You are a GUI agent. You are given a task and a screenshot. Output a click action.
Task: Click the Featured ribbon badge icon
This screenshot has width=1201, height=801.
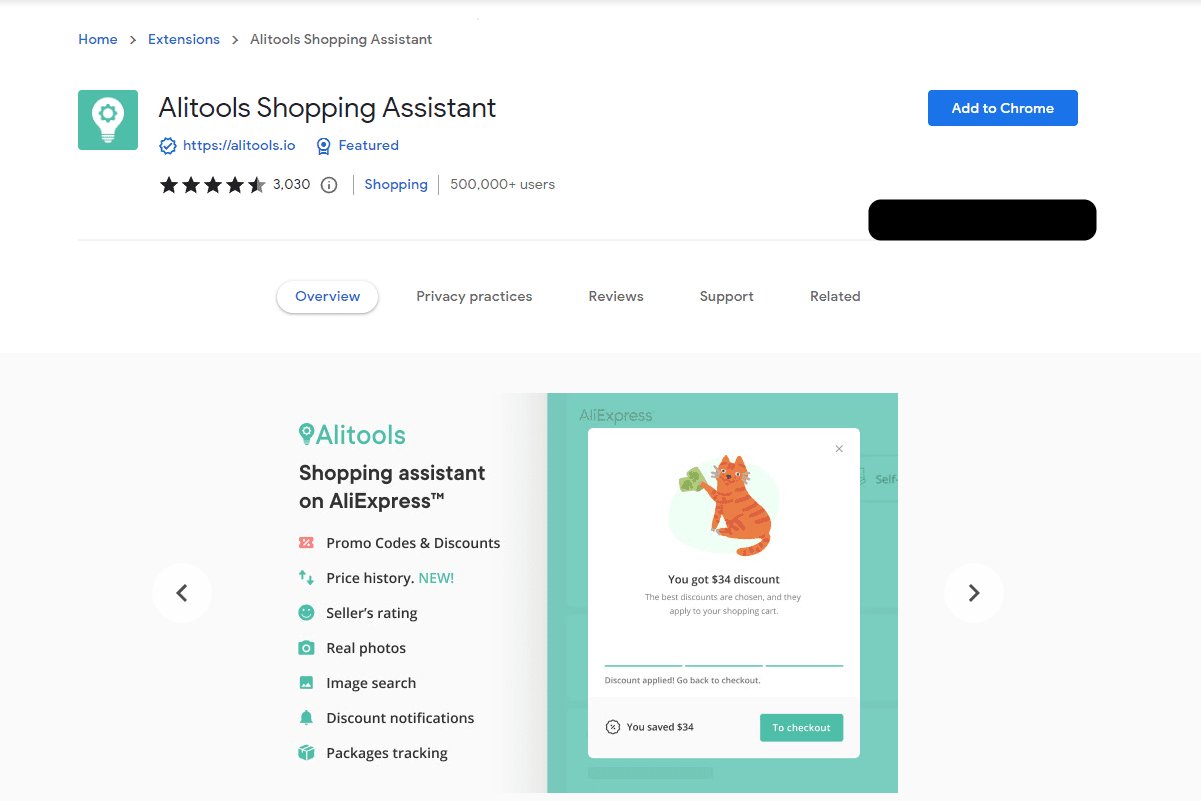323,146
